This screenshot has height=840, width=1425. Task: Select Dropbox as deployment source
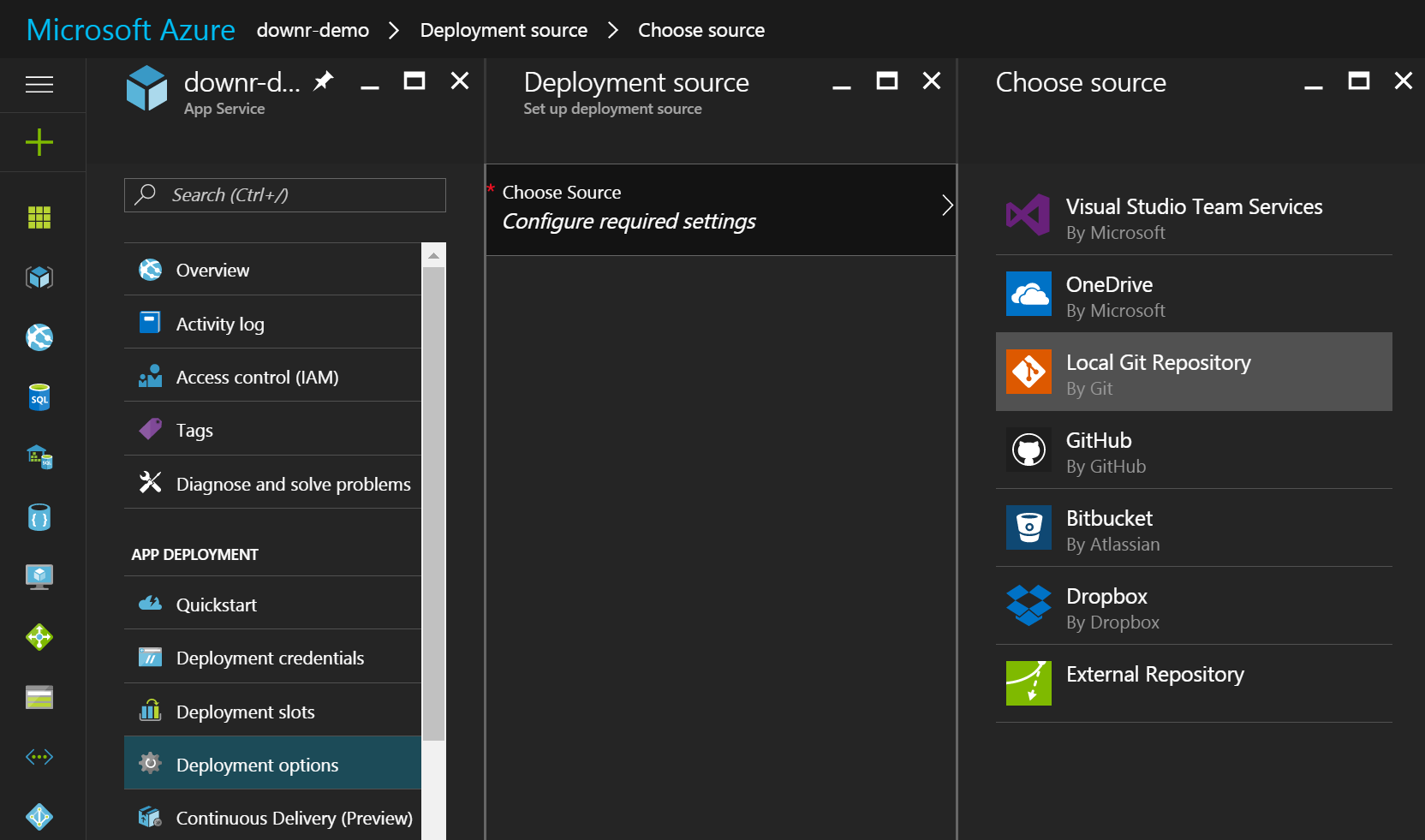(x=1194, y=605)
